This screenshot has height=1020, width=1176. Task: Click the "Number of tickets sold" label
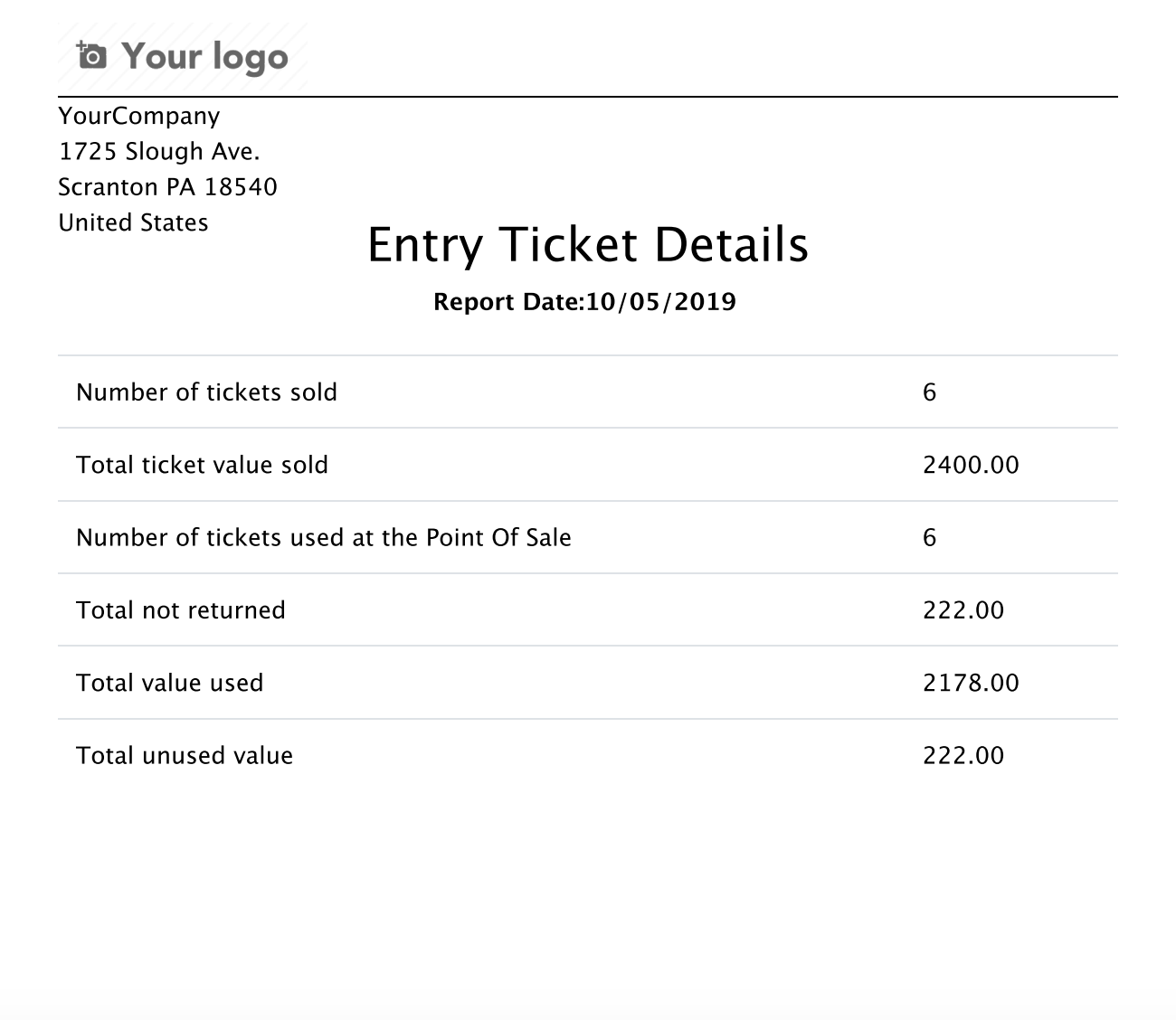[x=206, y=392]
